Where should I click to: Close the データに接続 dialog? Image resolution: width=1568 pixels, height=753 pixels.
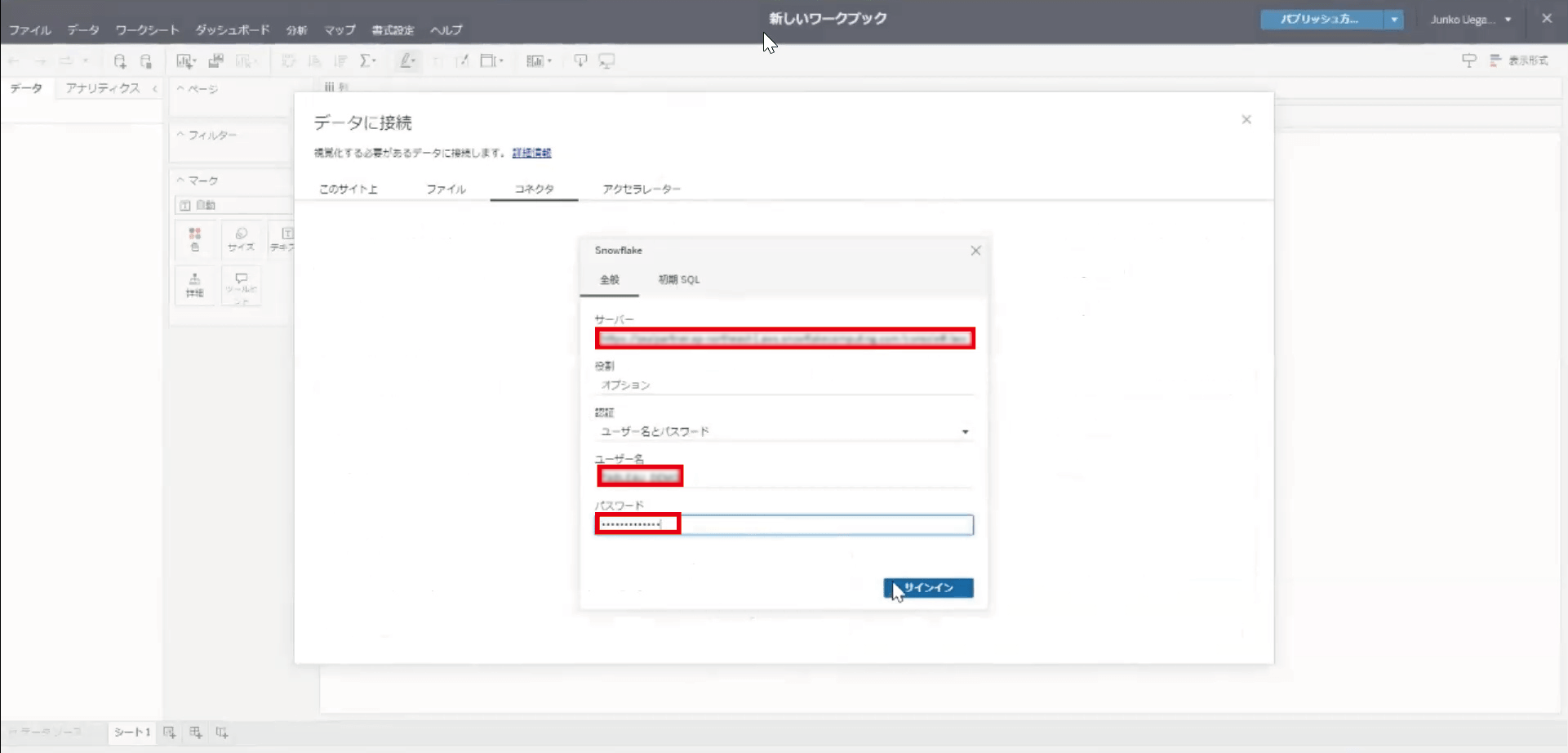[x=1246, y=120]
